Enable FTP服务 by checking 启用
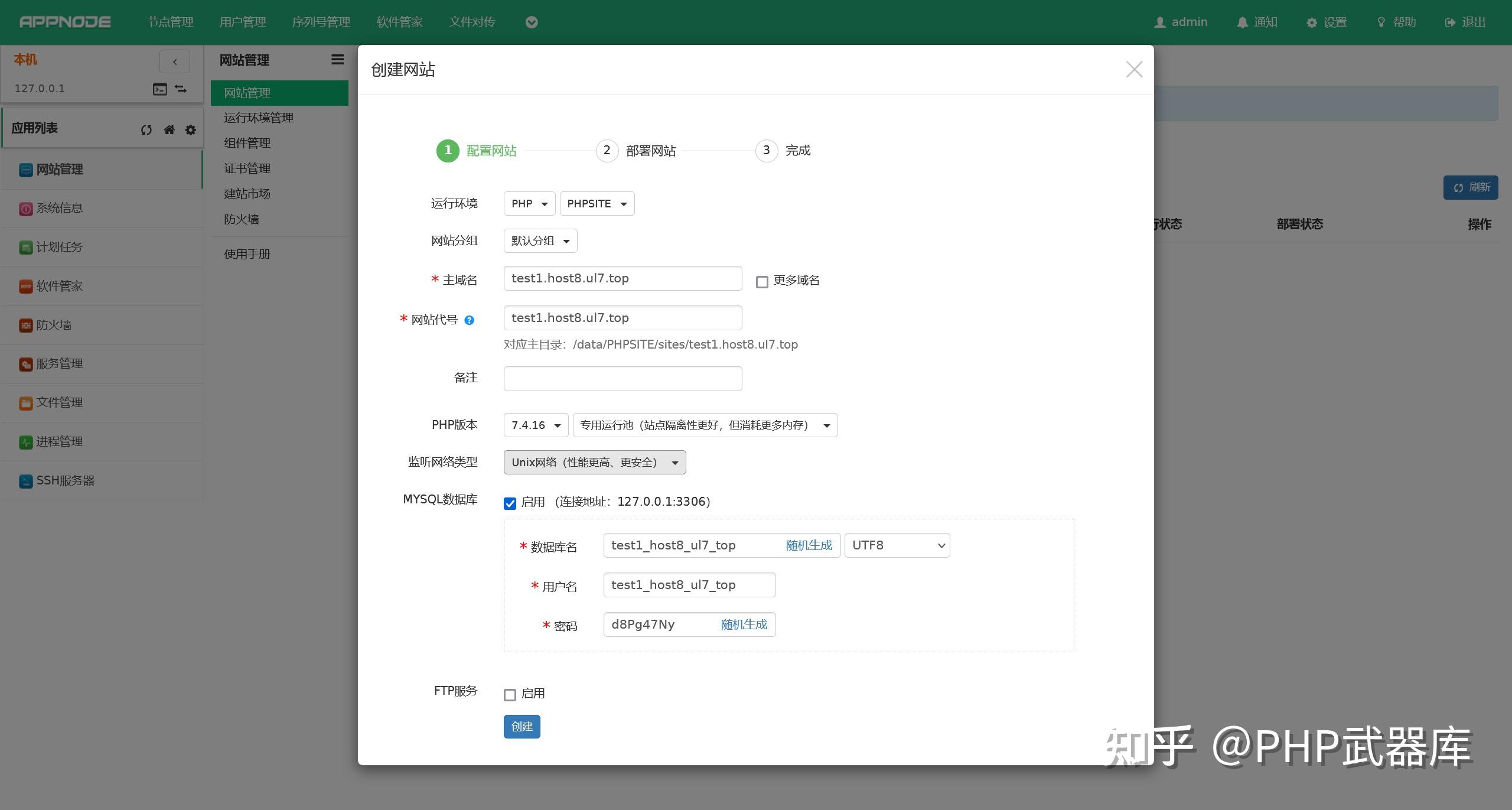The height and width of the screenshot is (810, 1512). [510, 694]
